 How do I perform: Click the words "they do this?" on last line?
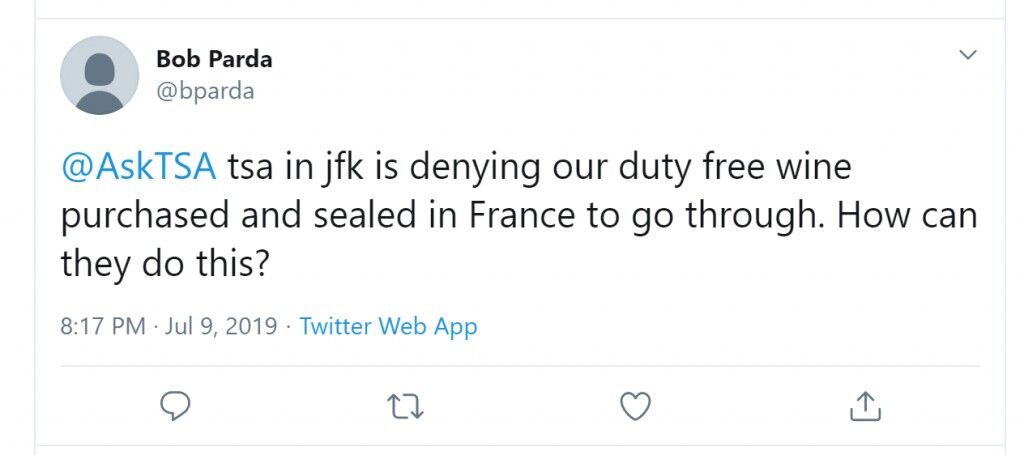tap(165, 264)
